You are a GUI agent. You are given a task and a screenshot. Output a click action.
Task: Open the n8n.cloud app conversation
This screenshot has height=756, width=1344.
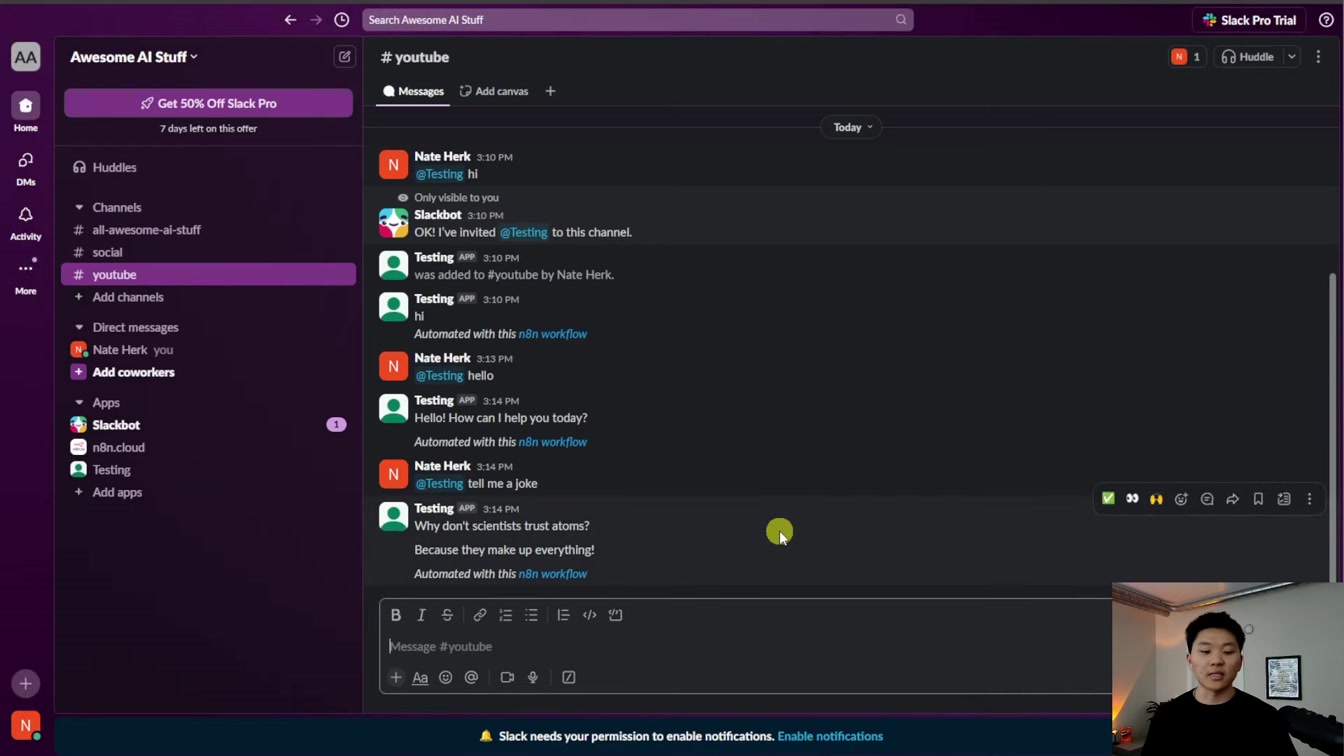click(x=208, y=447)
